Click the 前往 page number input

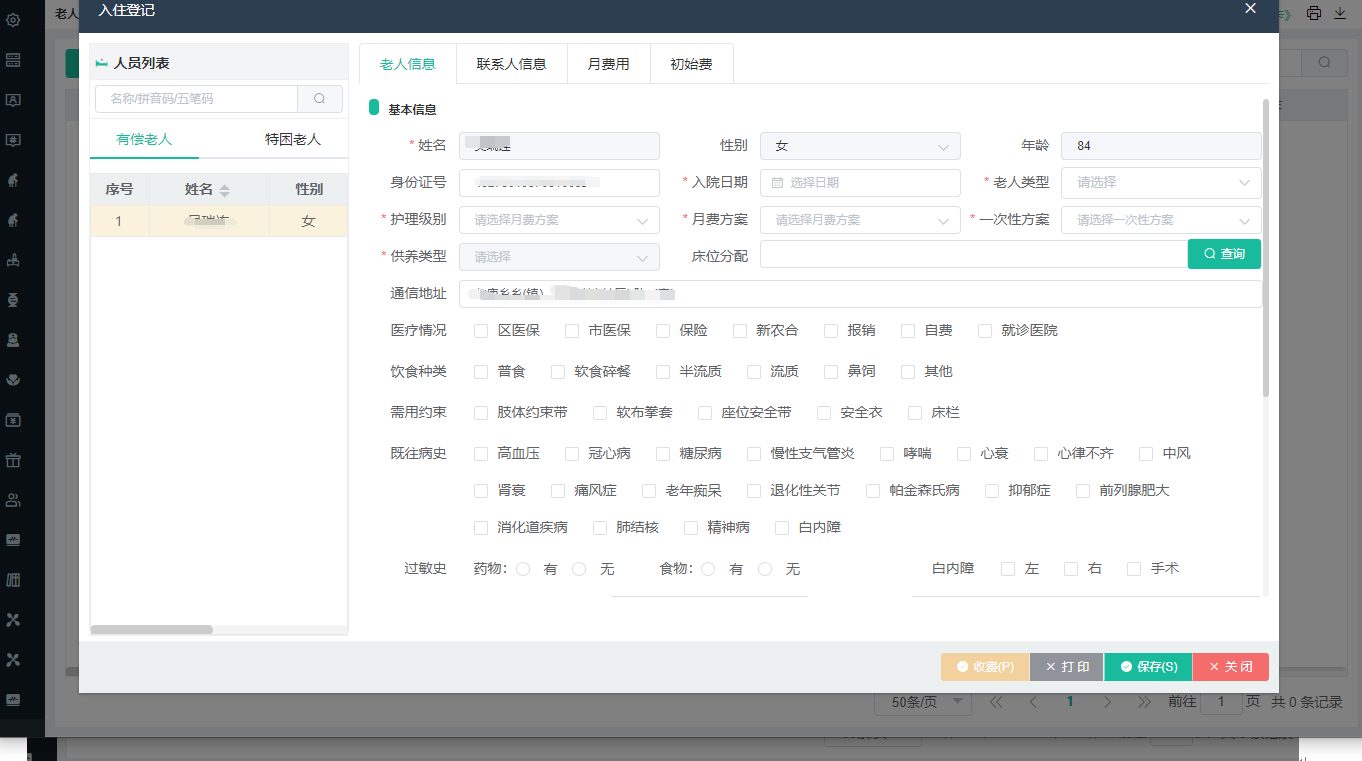pos(1221,702)
